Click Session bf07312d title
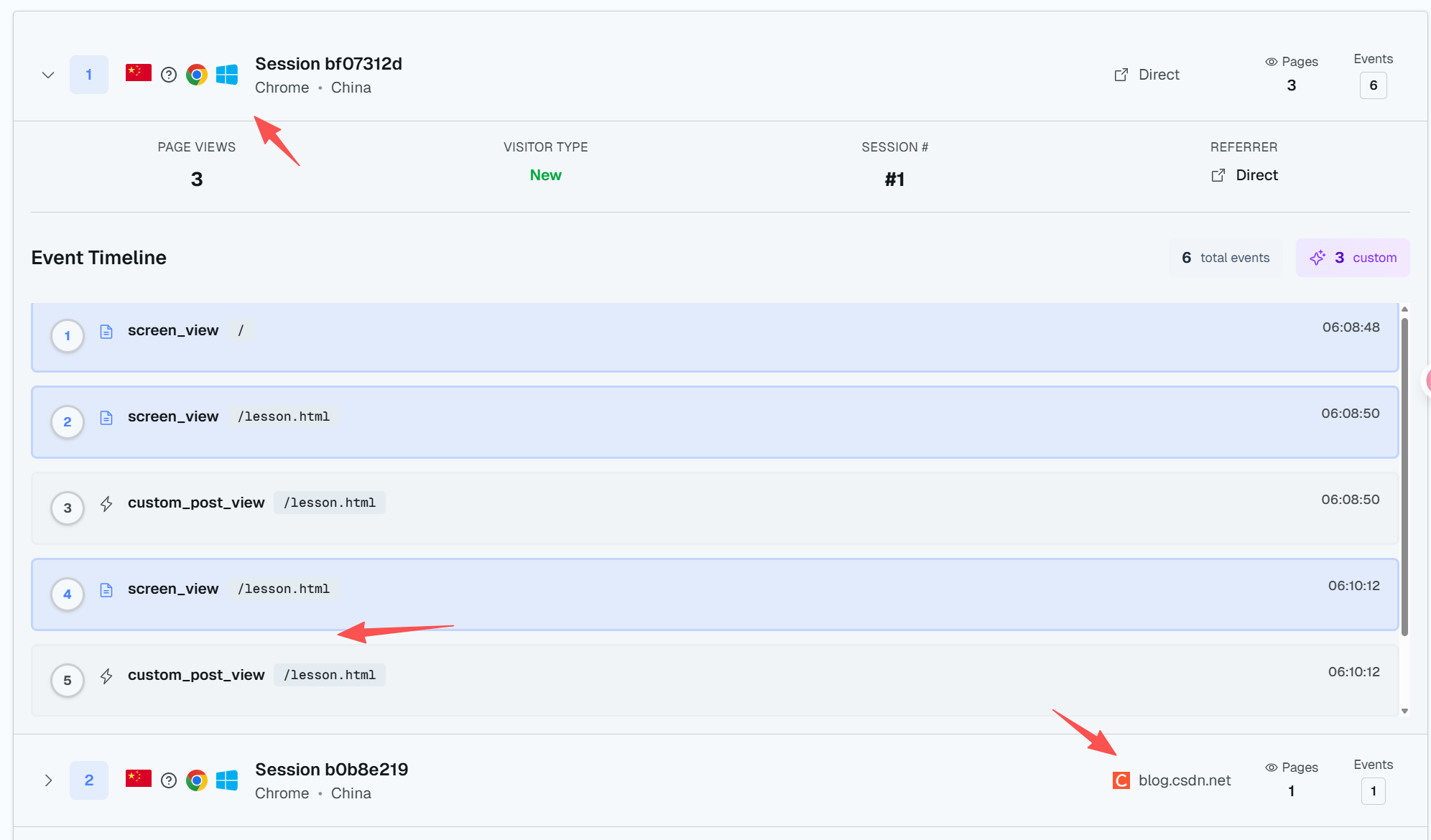1431x840 pixels. tap(328, 64)
